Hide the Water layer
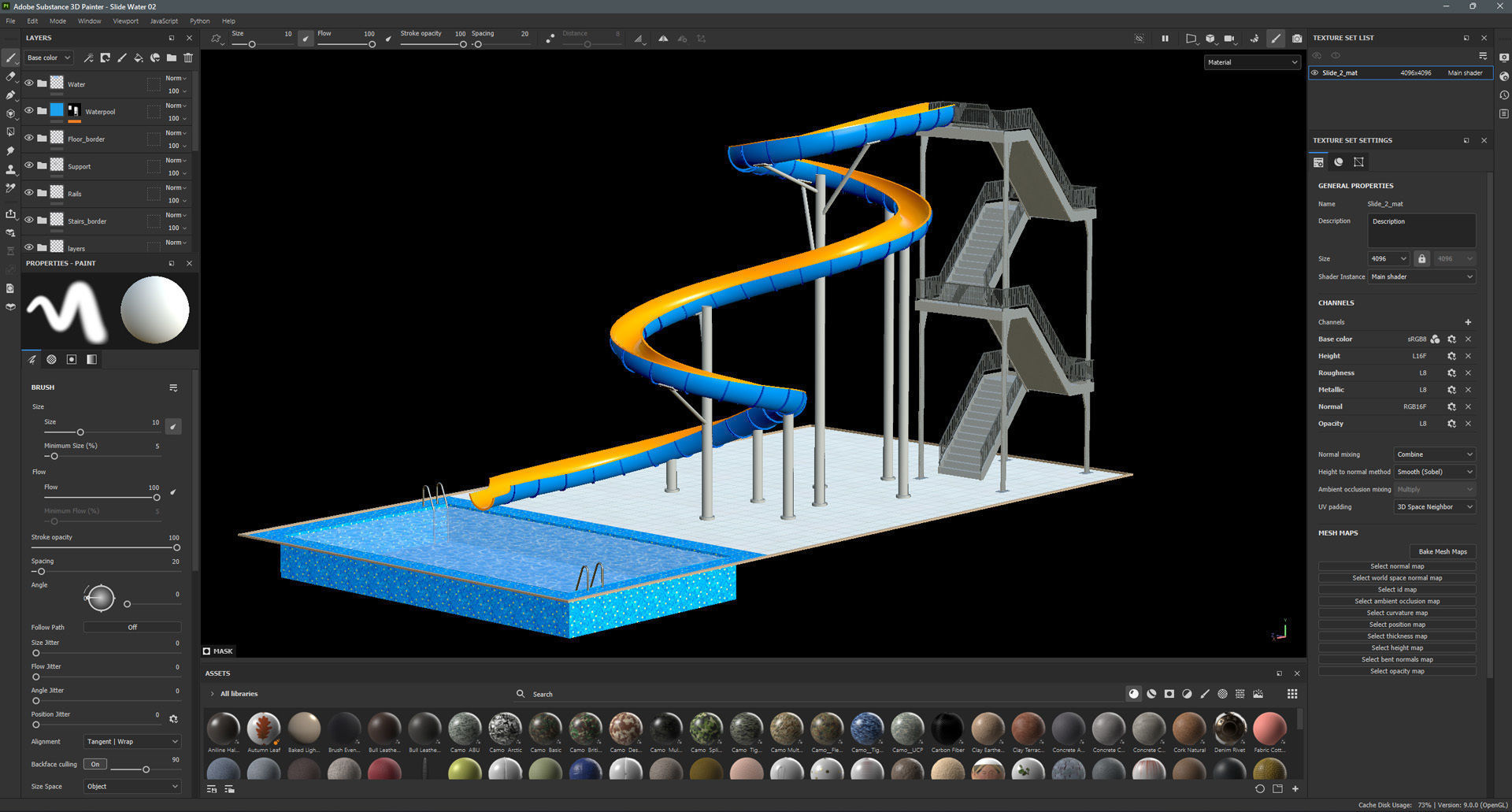The image size is (1512, 812). pos(29,83)
